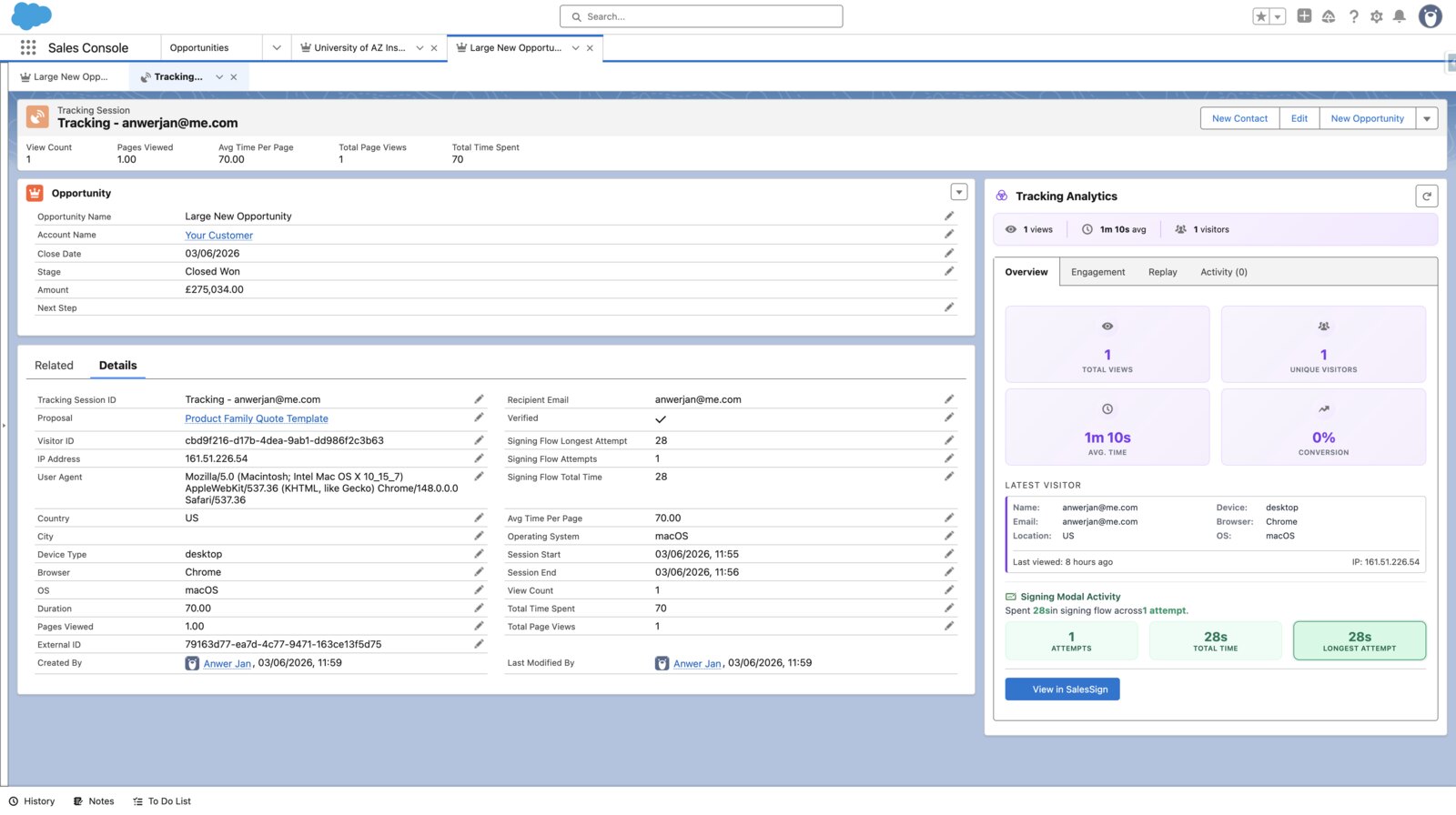This screenshot has height=815, width=1456.
Task: Open Last Modified By Anwer Jan link
Action: [x=697, y=664]
